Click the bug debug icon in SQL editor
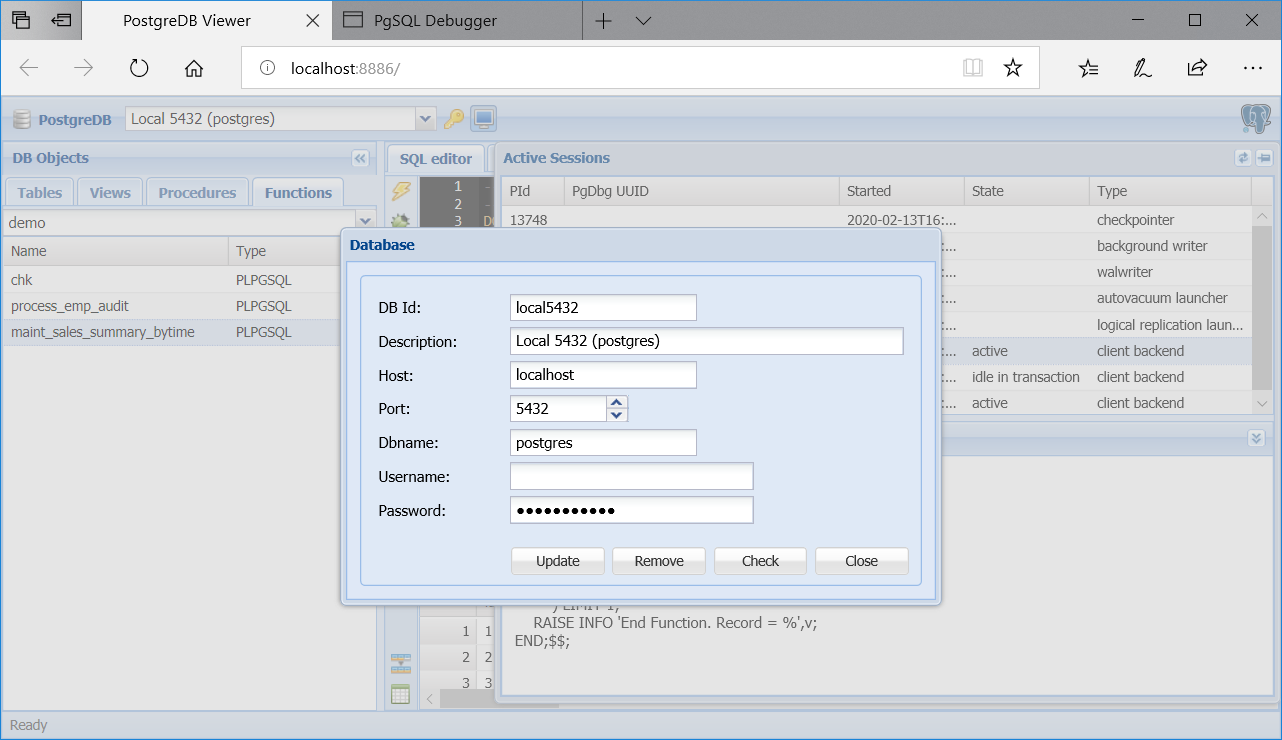Image resolution: width=1282 pixels, height=740 pixels. click(x=401, y=222)
